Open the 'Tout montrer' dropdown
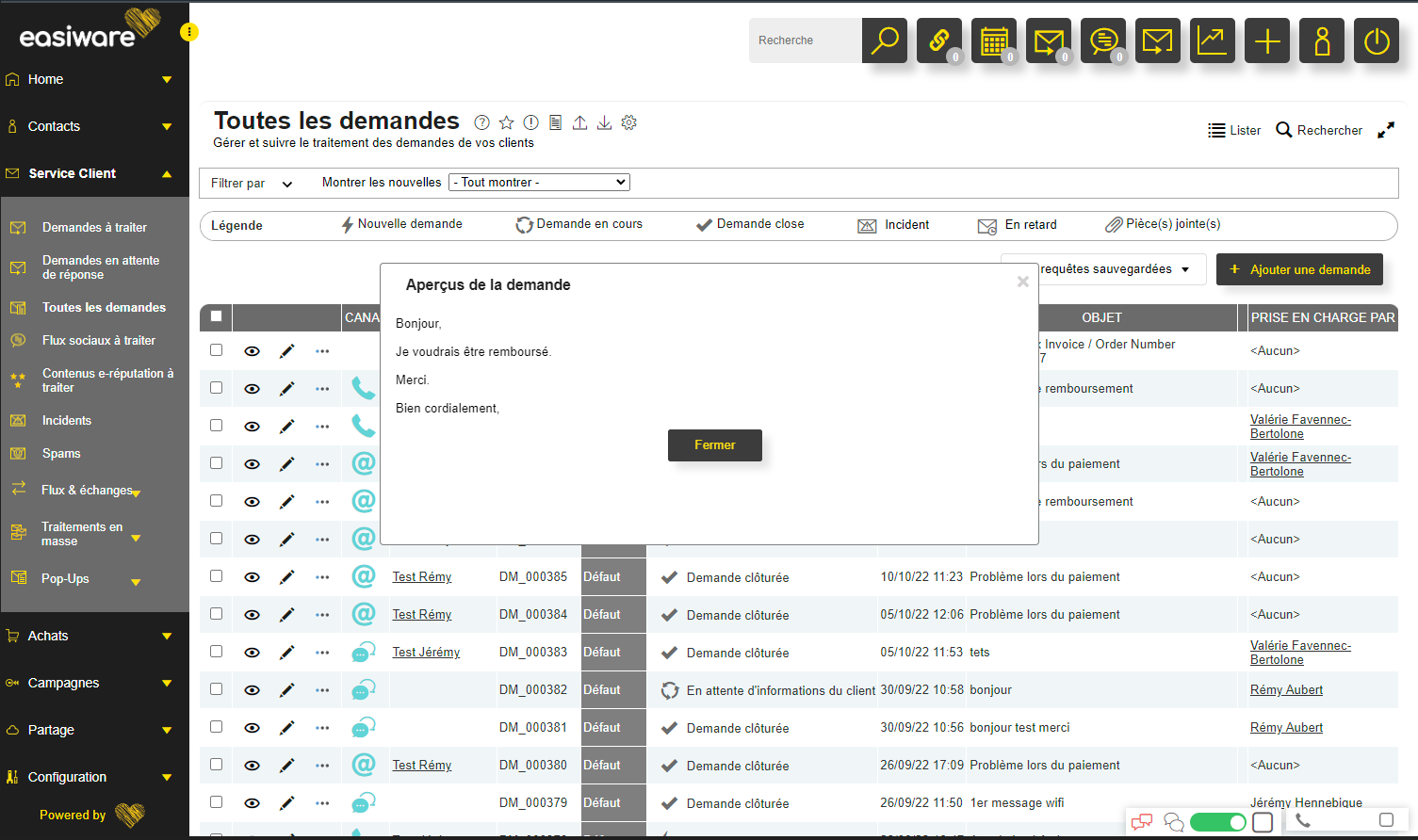Viewport: 1418px width, 840px height. click(x=539, y=183)
